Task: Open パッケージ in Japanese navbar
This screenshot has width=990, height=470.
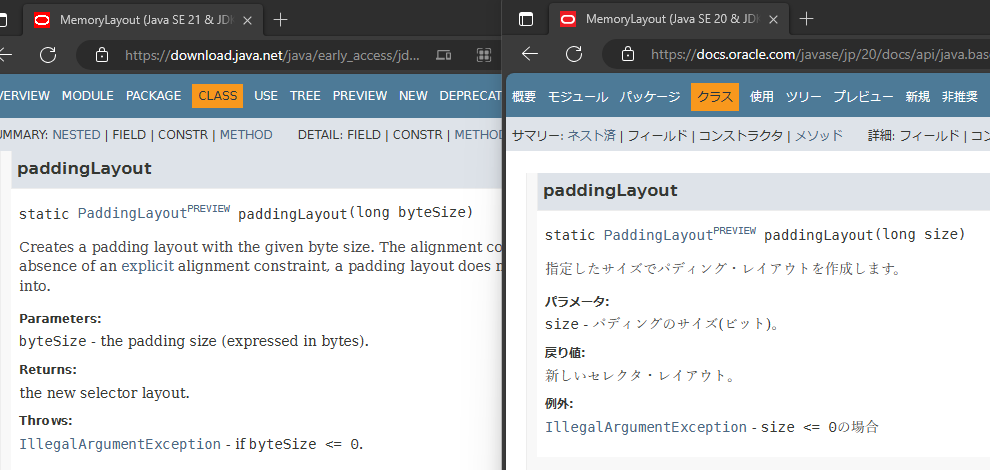Action: coord(650,97)
